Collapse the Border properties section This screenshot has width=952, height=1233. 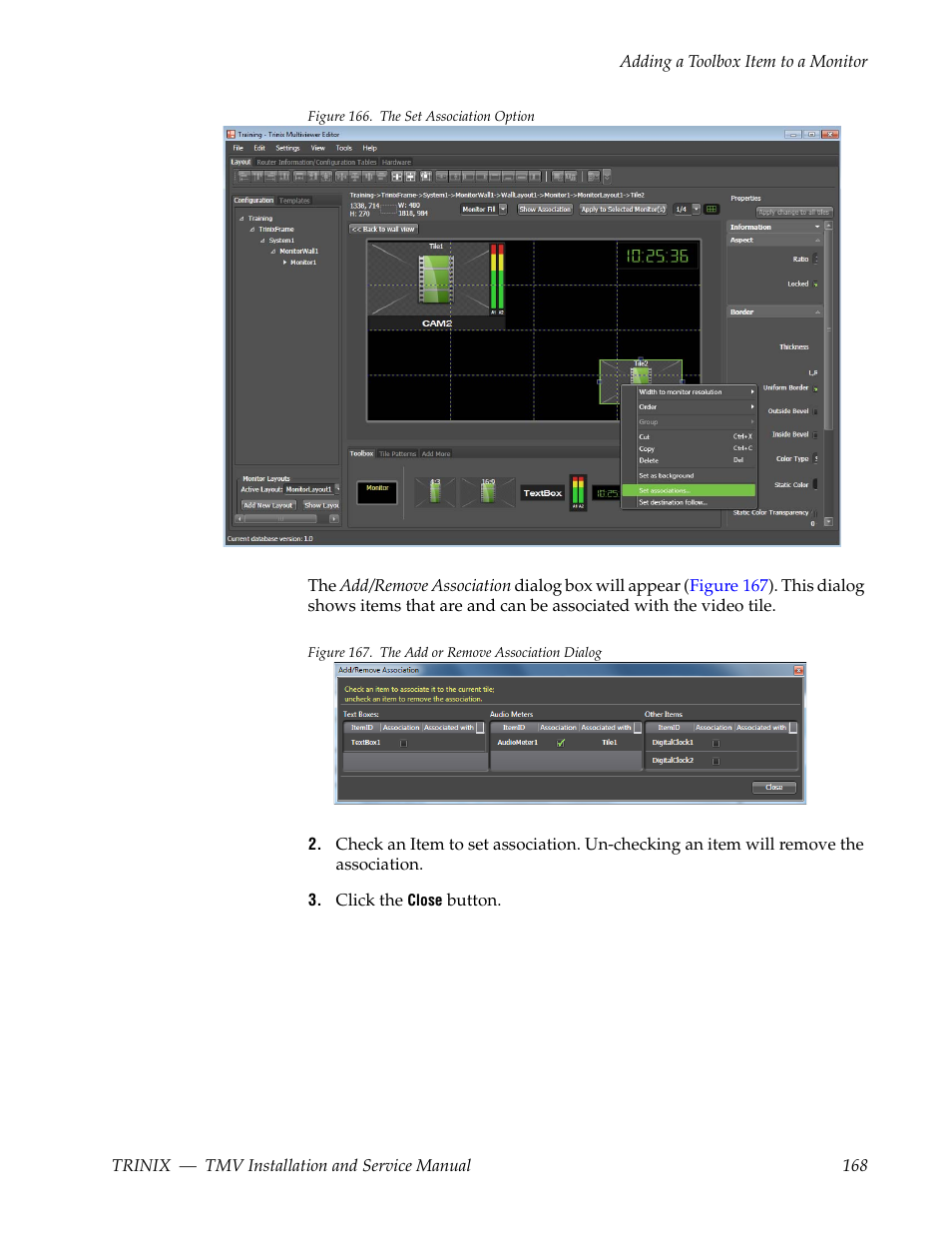click(x=817, y=311)
